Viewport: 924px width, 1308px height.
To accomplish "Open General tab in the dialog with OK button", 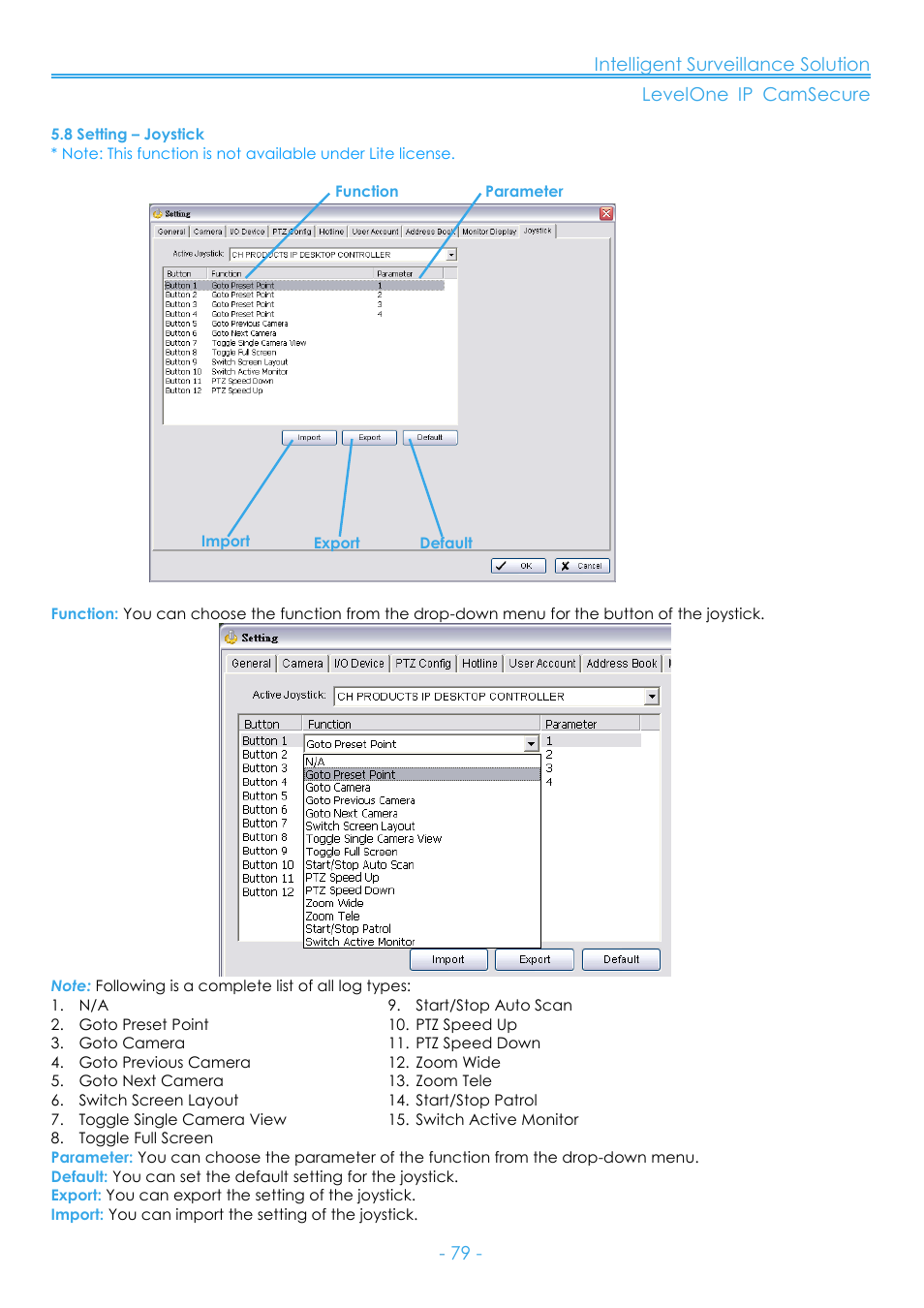I will (171, 232).
